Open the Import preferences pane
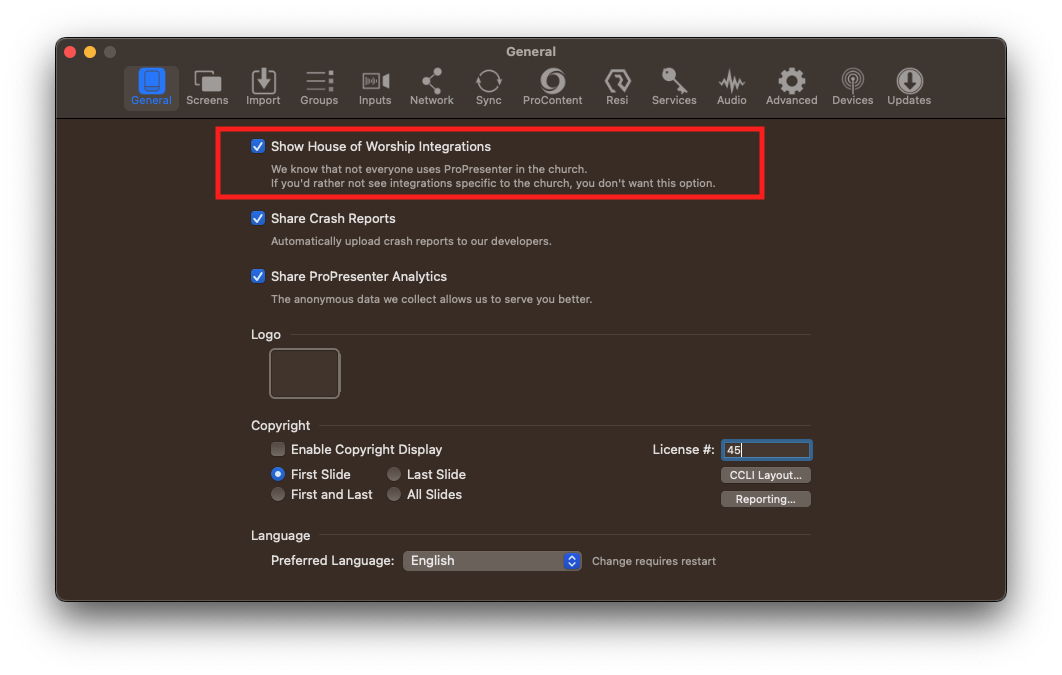The image size is (1062, 675). (263, 87)
